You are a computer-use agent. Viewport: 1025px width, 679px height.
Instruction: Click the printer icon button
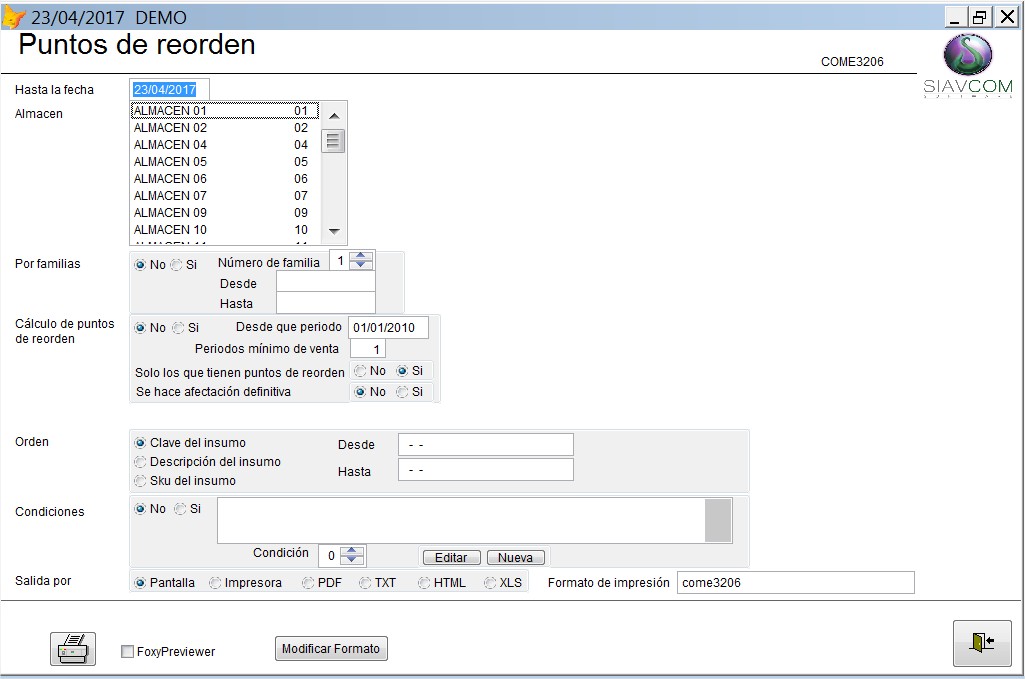[x=73, y=649]
